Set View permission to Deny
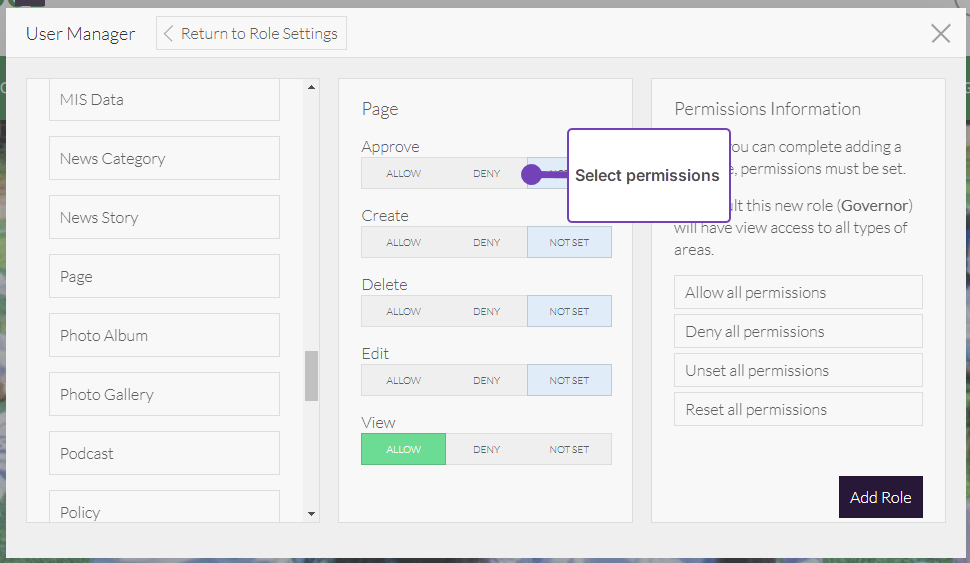The image size is (970, 563). pos(486,450)
